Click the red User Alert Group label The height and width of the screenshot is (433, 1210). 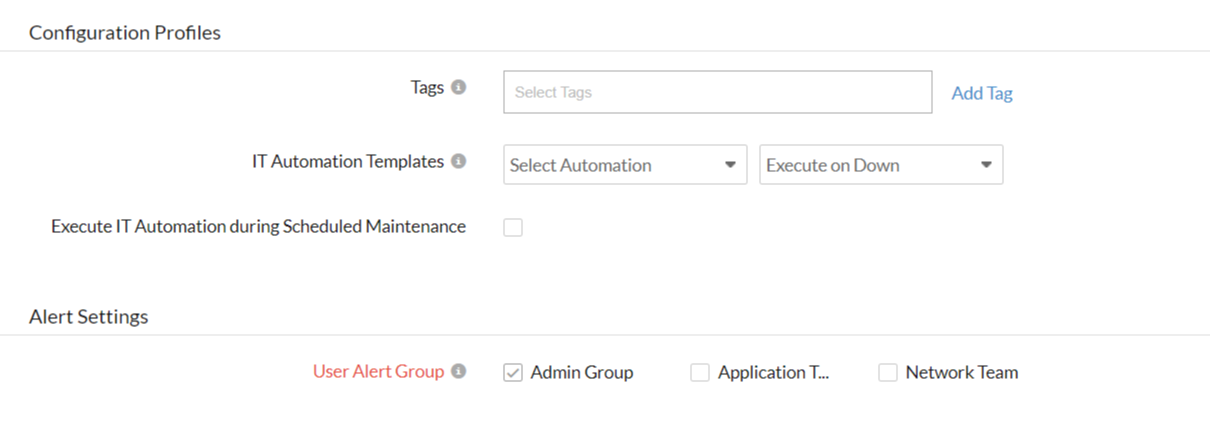pos(378,371)
